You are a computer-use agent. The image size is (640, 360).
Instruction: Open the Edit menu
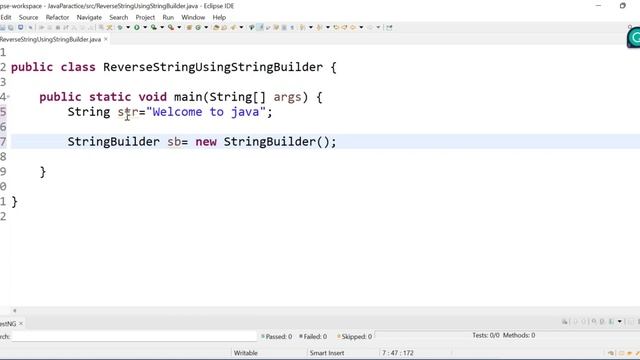tap(6, 17)
